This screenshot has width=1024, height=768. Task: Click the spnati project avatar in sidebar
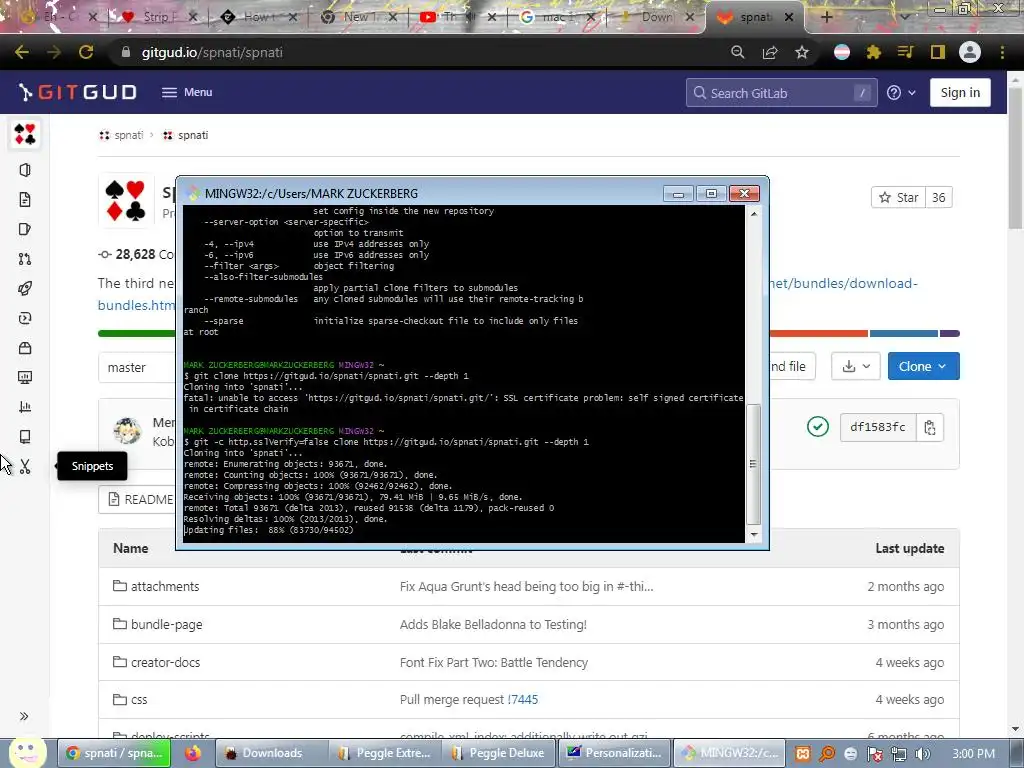tap(25, 134)
